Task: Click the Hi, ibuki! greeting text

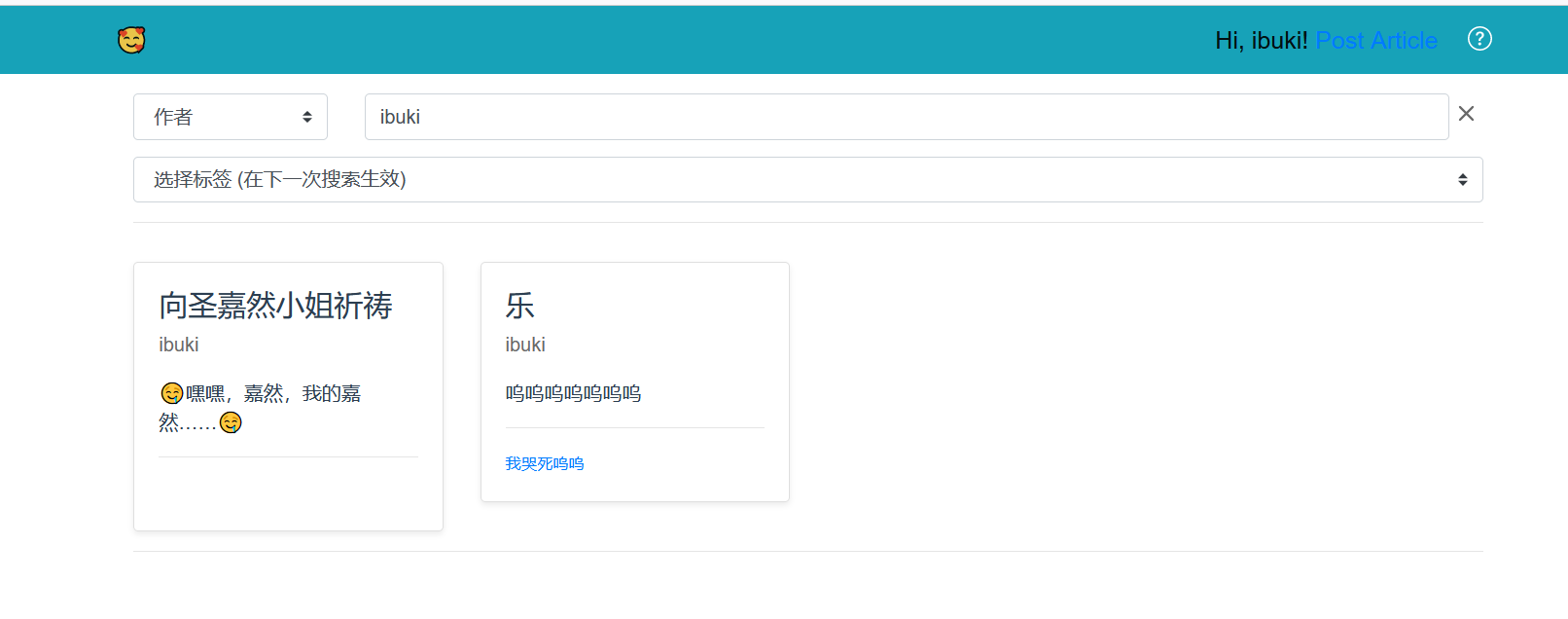Action: click(x=1261, y=41)
